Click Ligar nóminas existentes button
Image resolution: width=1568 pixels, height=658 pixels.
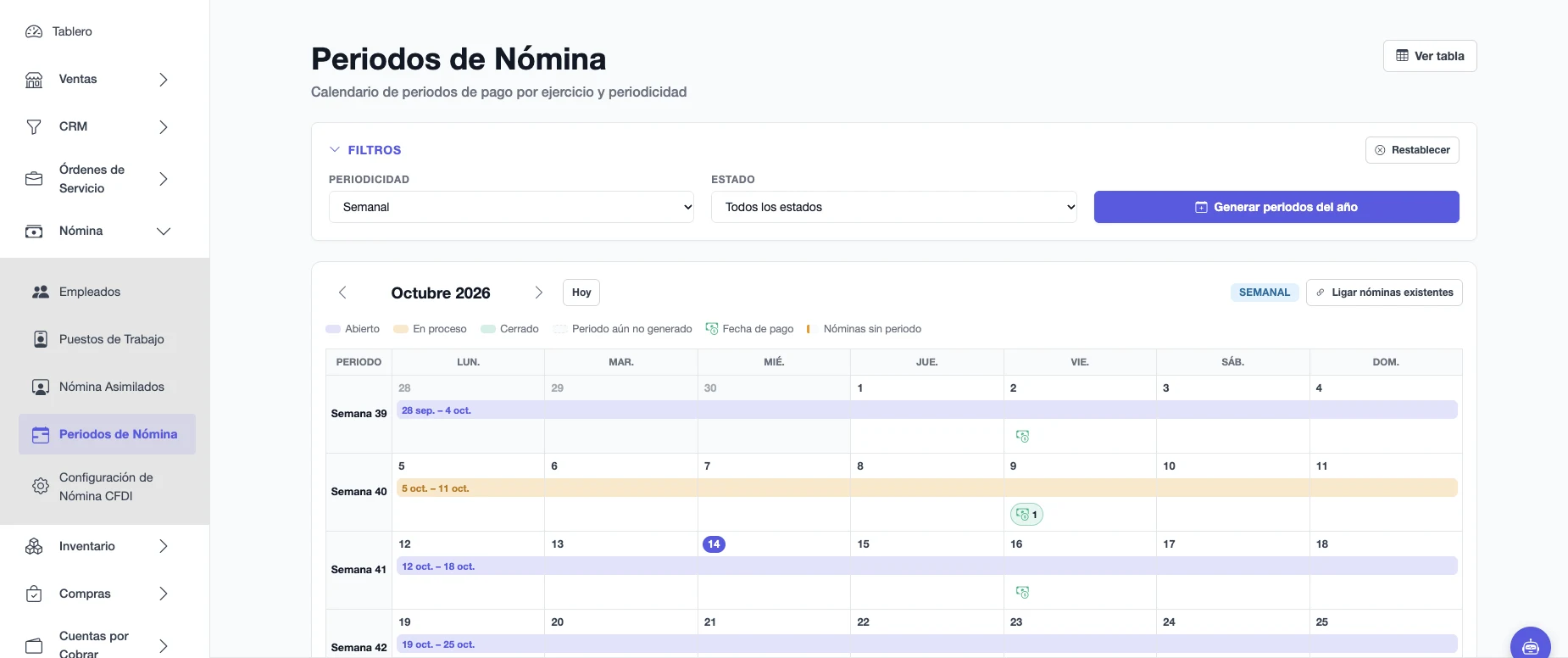tap(1384, 293)
